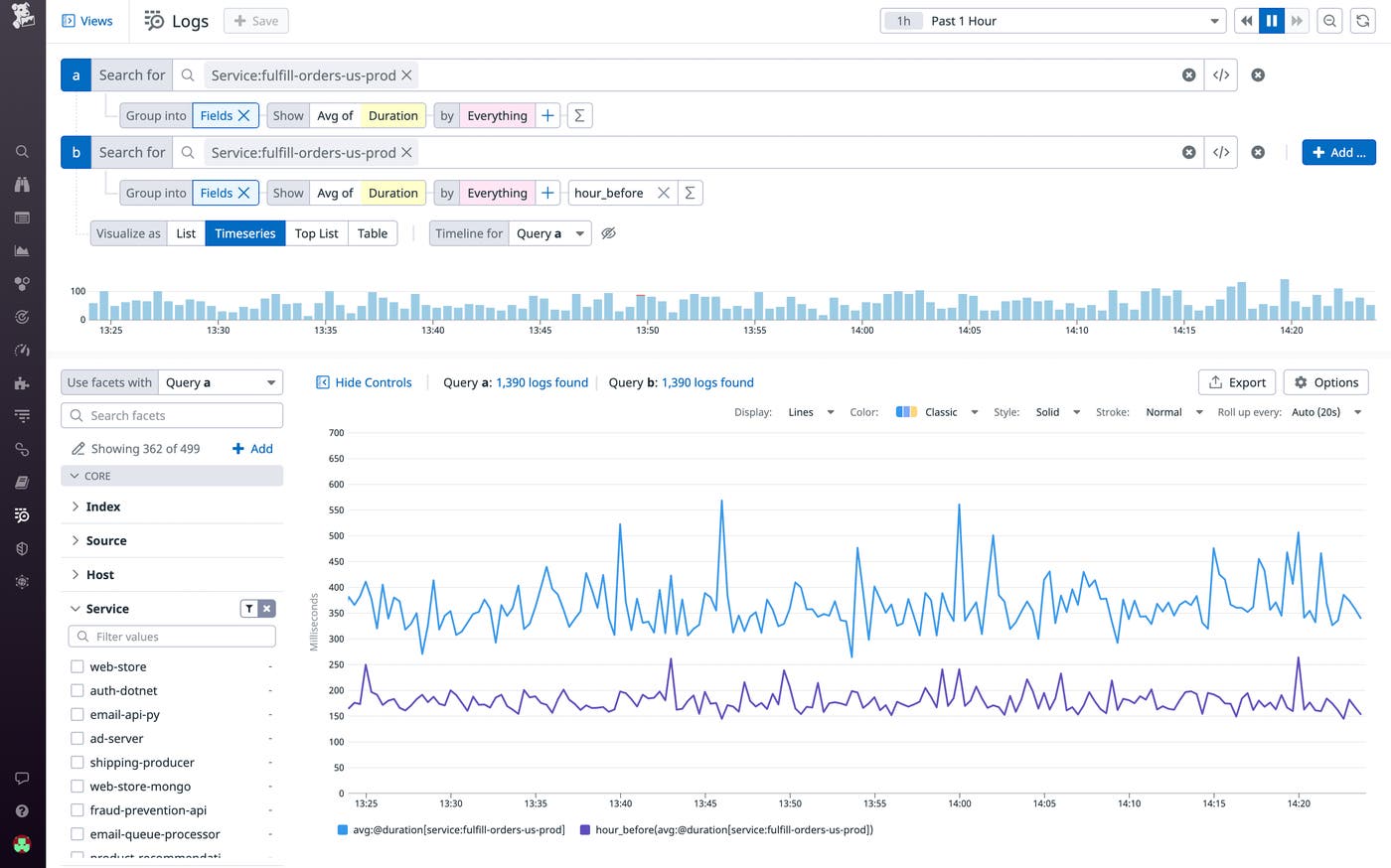The height and width of the screenshot is (868, 1391).
Task: Open Query a's 1,390 logs found link
Action: tap(541, 382)
